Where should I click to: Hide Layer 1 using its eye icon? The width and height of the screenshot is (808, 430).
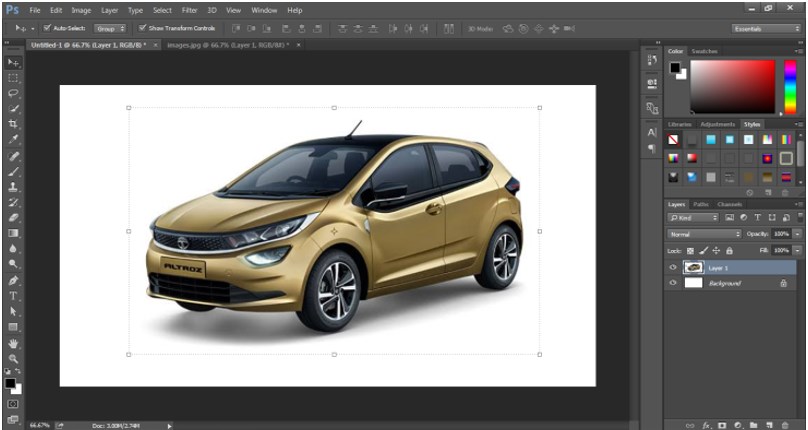[673, 268]
